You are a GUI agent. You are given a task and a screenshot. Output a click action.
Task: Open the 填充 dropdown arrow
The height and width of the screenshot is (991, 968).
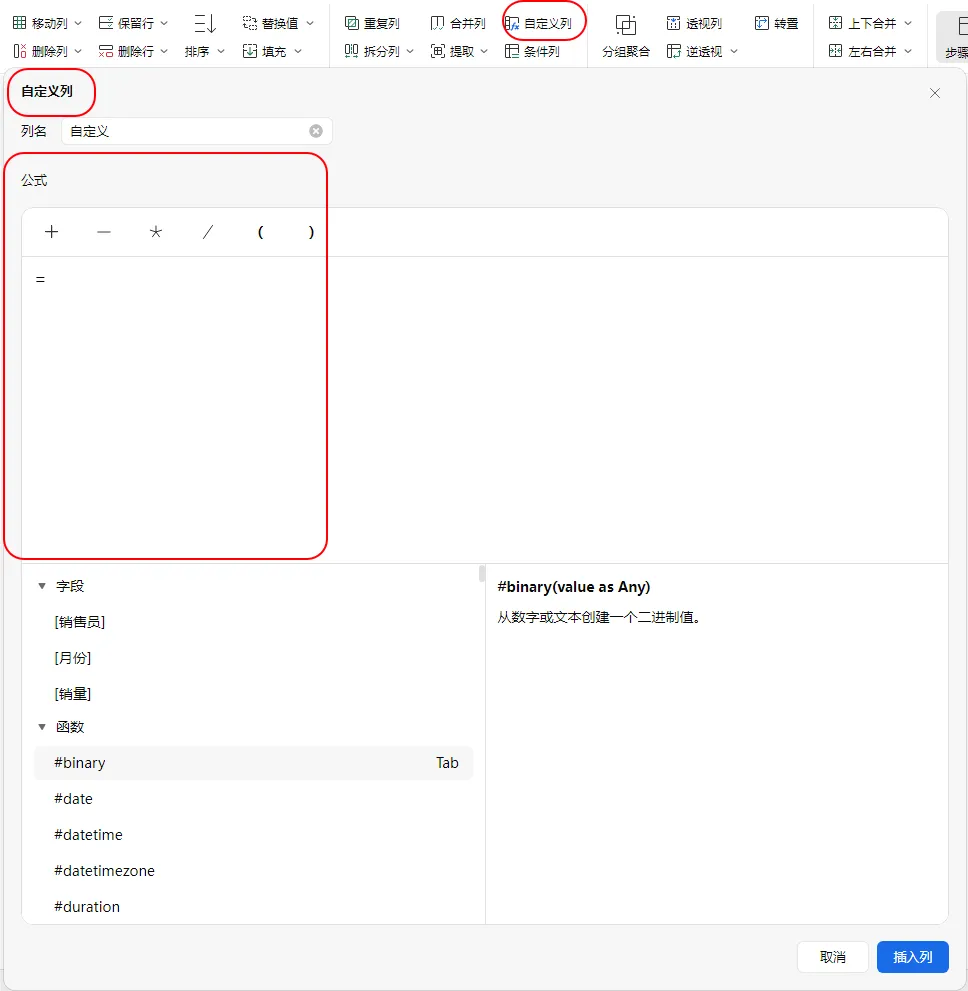tap(298, 51)
